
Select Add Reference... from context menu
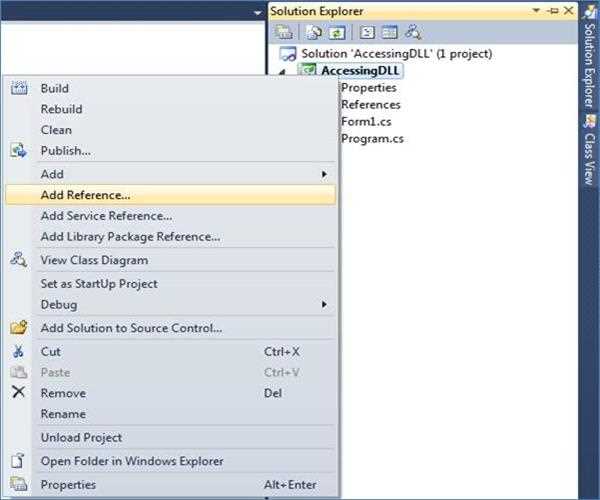point(85,195)
